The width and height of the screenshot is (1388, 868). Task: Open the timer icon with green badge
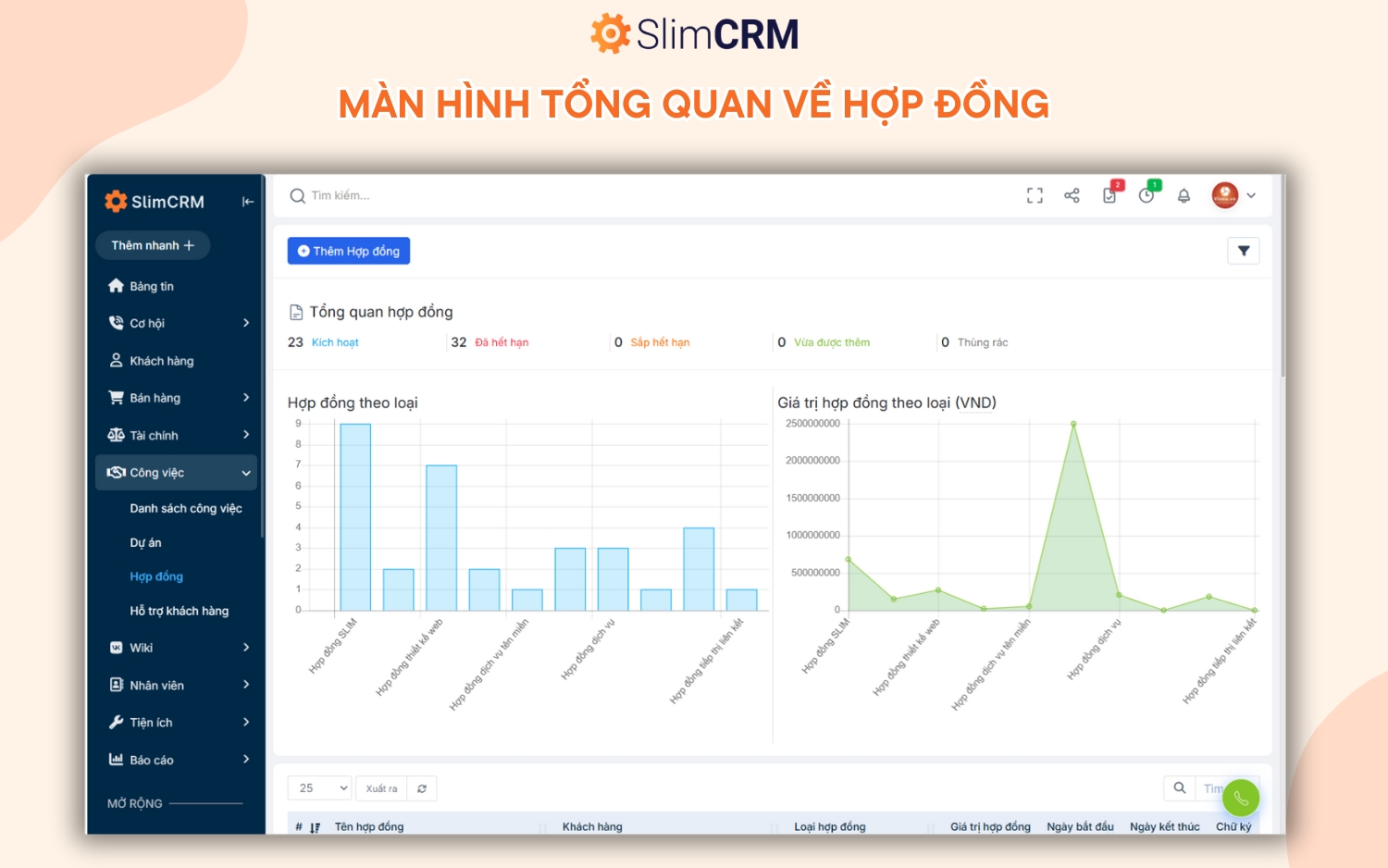click(x=1146, y=195)
